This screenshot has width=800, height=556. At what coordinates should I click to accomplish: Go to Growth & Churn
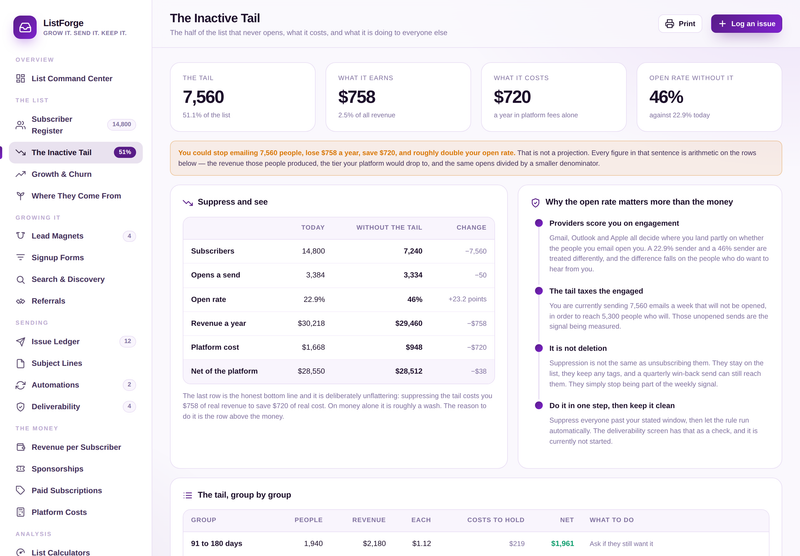tap(76, 174)
